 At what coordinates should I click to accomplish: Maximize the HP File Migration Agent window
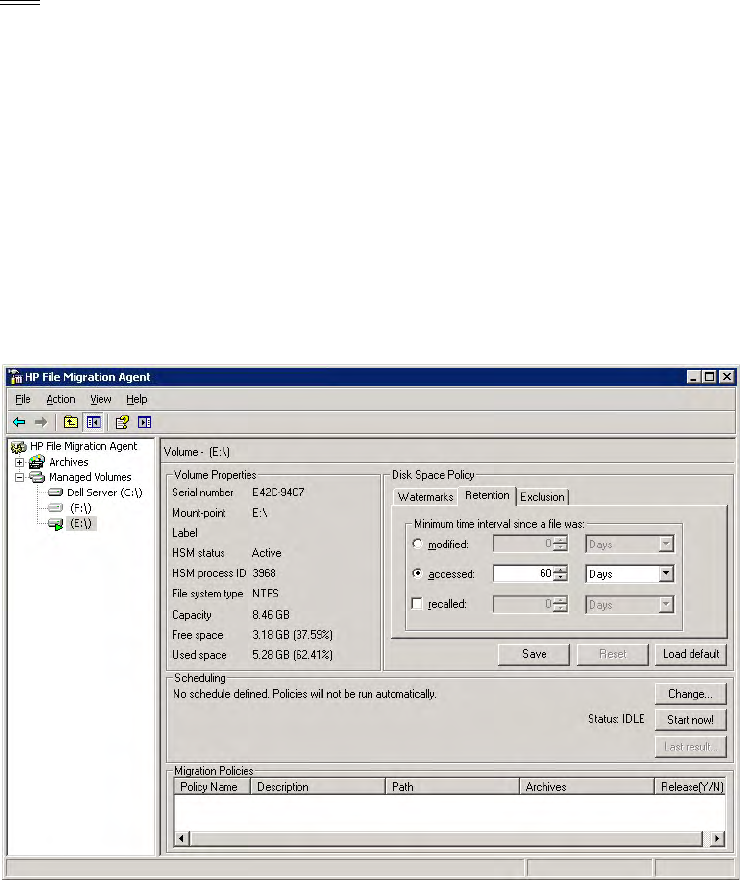[710, 377]
